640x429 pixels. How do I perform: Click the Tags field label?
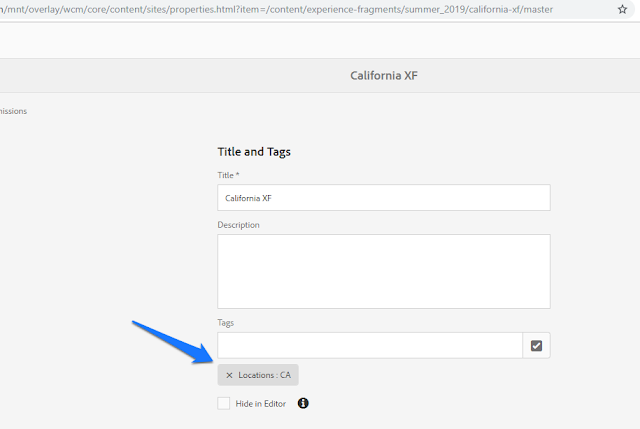pos(227,323)
